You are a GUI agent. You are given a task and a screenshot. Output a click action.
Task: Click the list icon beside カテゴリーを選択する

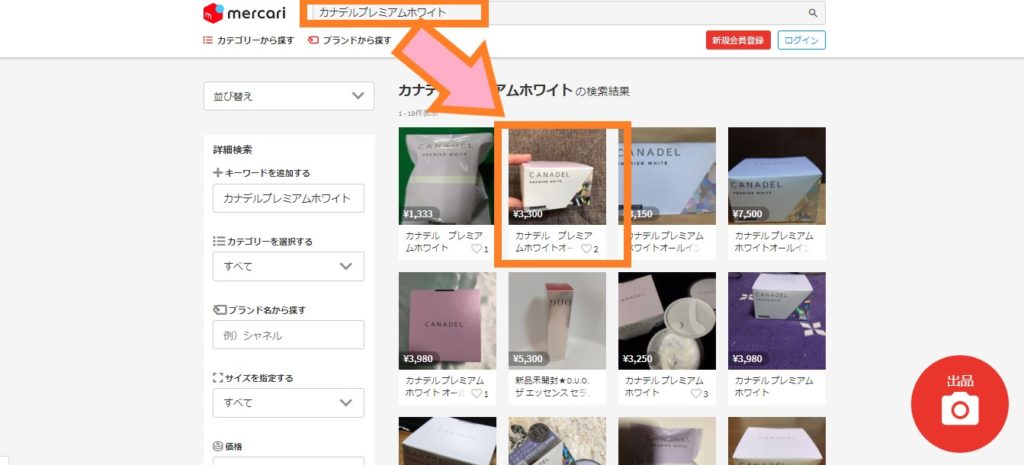point(219,242)
